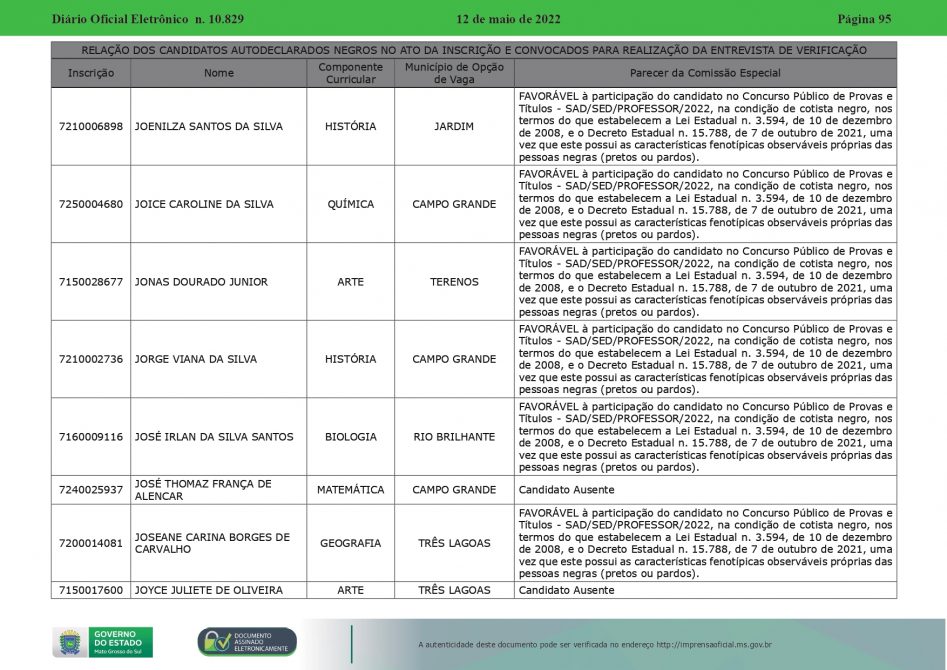Click Candidato Ausente for José Thomaz França
The image size is (947, 670).
coord(566,490)
